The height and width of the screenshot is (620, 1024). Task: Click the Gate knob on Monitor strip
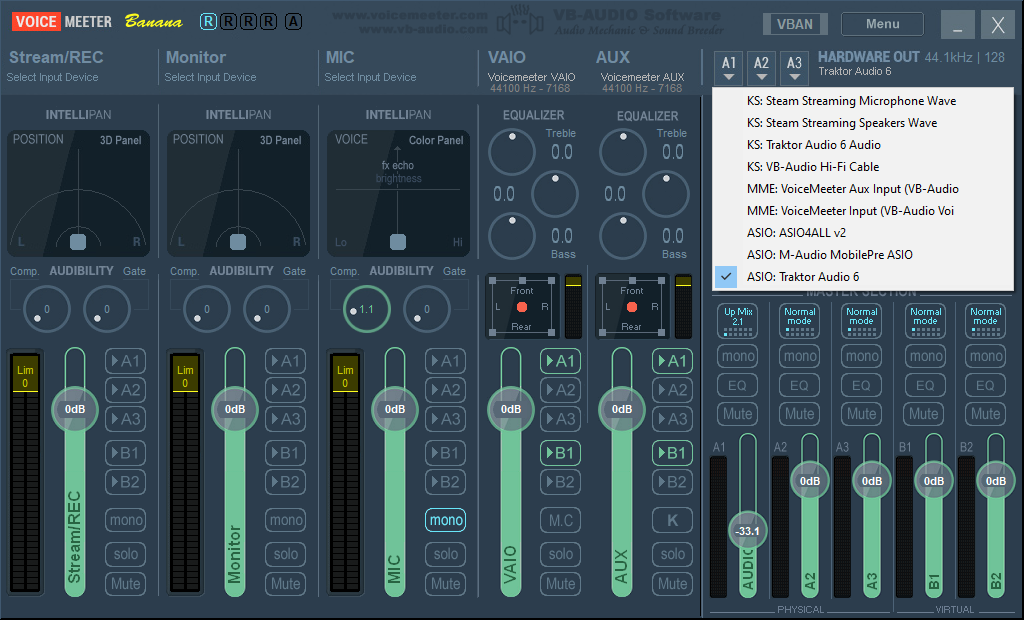[x=266, y=309]
